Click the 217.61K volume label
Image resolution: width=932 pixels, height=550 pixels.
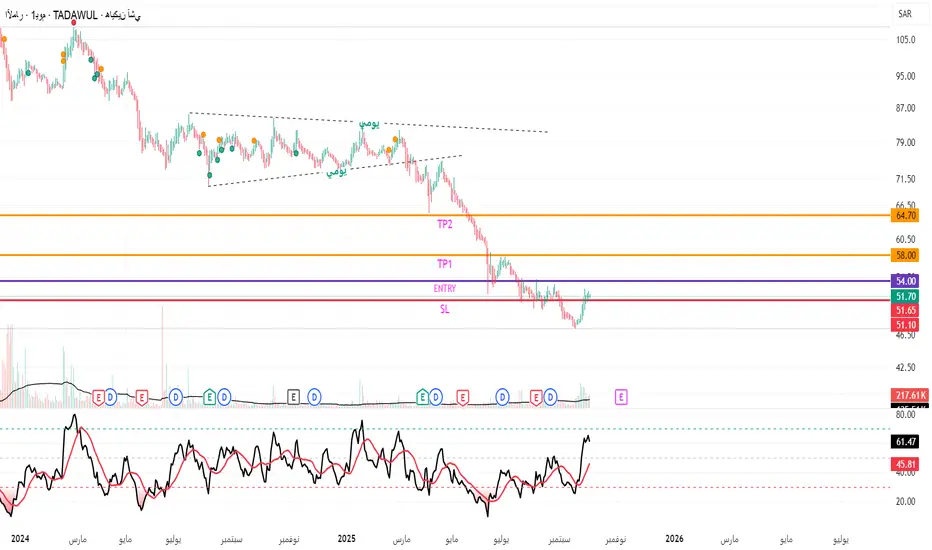pyautogui.click(x=910, y=395)
